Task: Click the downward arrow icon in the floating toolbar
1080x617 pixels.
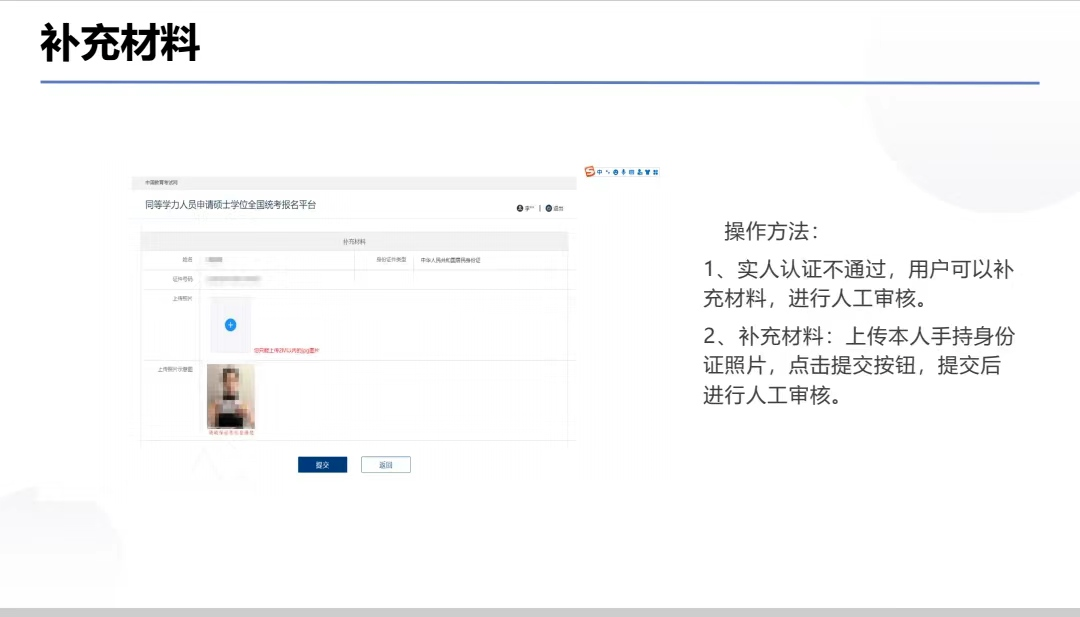Action: coord(623,172)
